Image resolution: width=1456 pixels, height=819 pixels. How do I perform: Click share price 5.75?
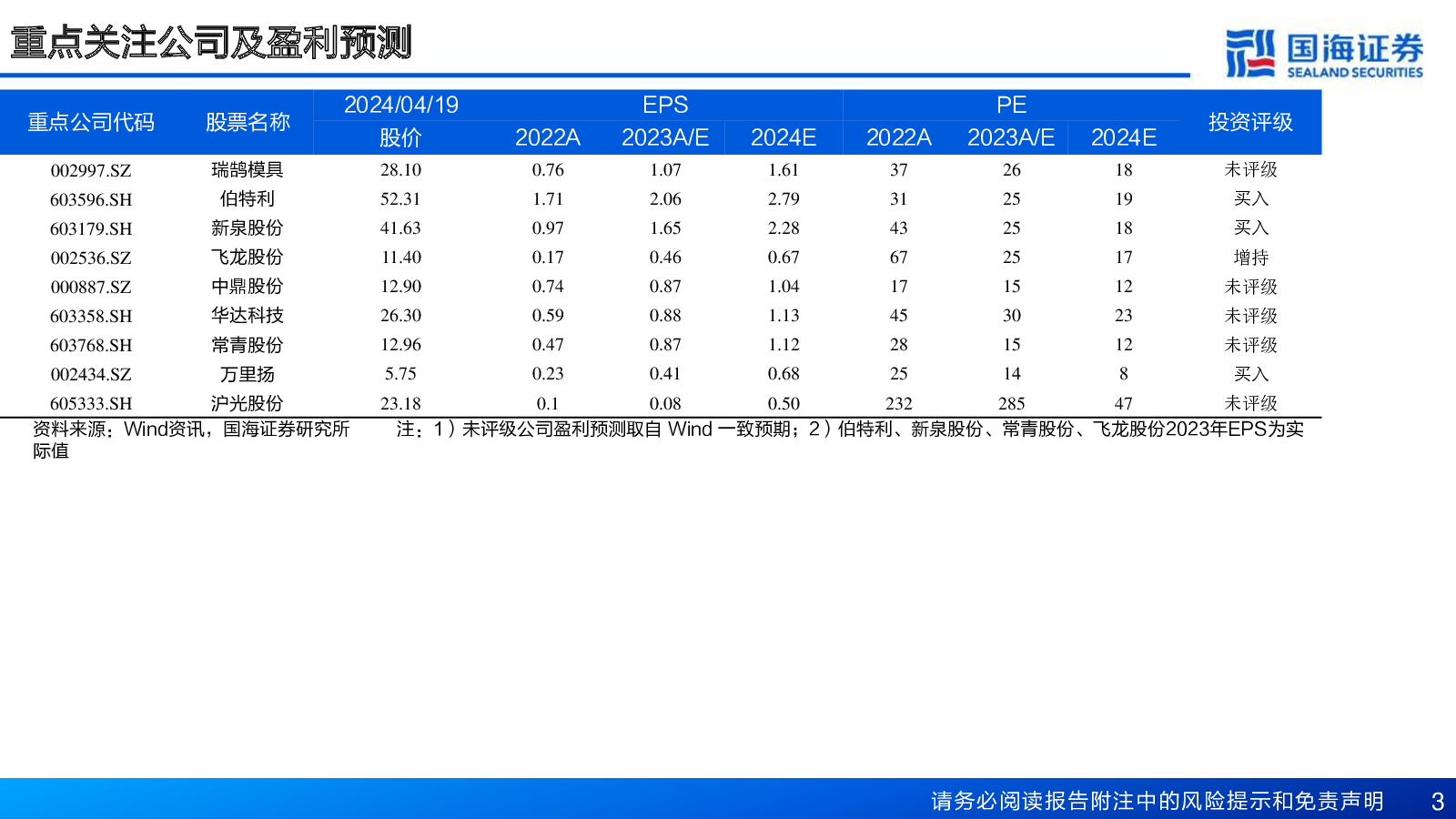[400, 374]
